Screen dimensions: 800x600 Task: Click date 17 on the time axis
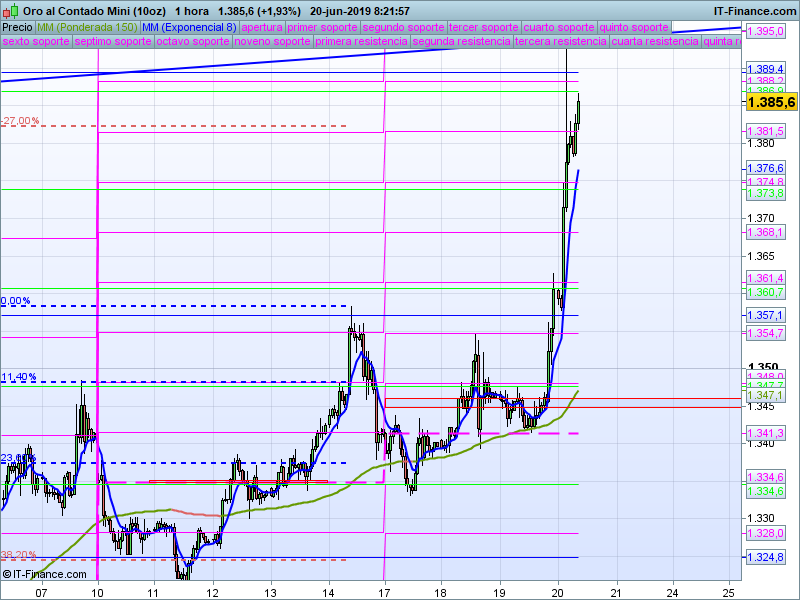tap(384, 593)
